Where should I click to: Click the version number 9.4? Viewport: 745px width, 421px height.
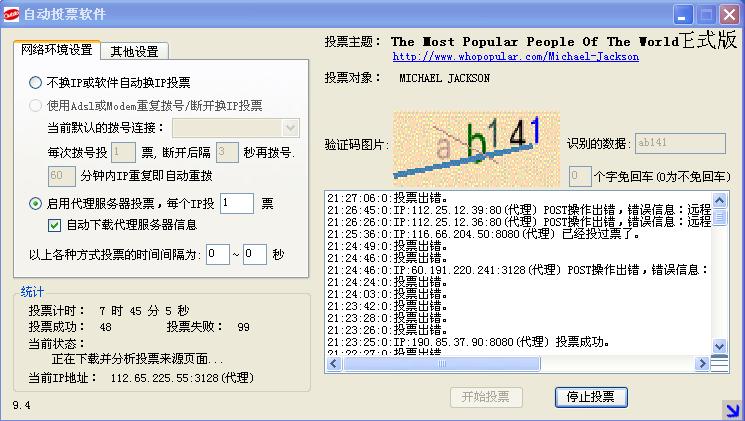pos(21,405)
